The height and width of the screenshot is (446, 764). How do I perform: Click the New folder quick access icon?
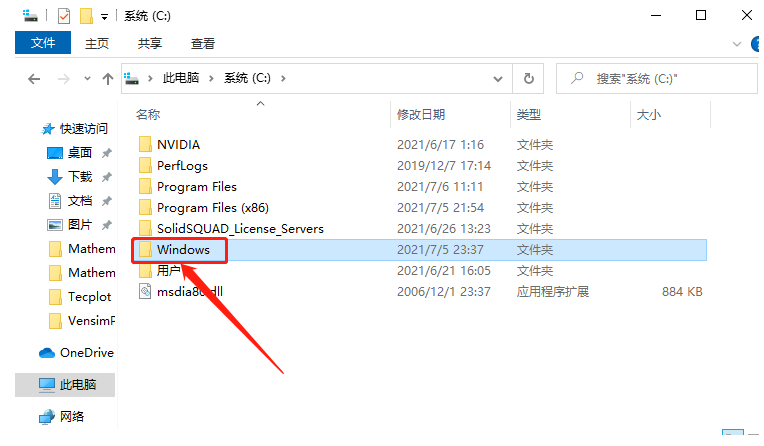[86, 16]
